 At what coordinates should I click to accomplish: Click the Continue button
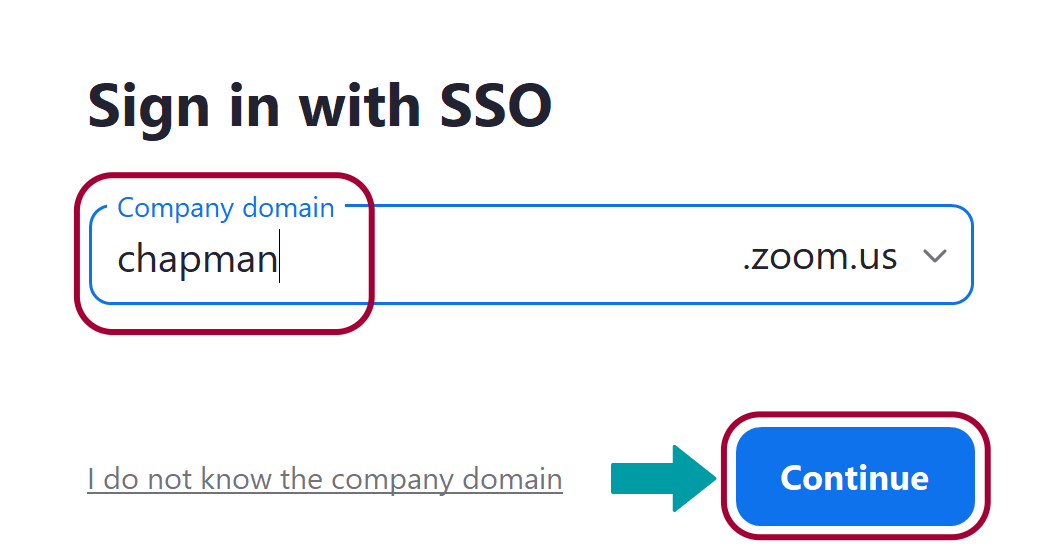click(x=854, y=477)
